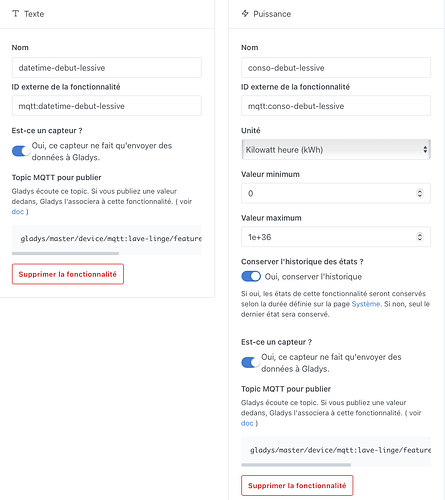Click the Nom field containing datetime-debut-lessive
The width and height of the screenshot is (445, 500).
(107, 68)
